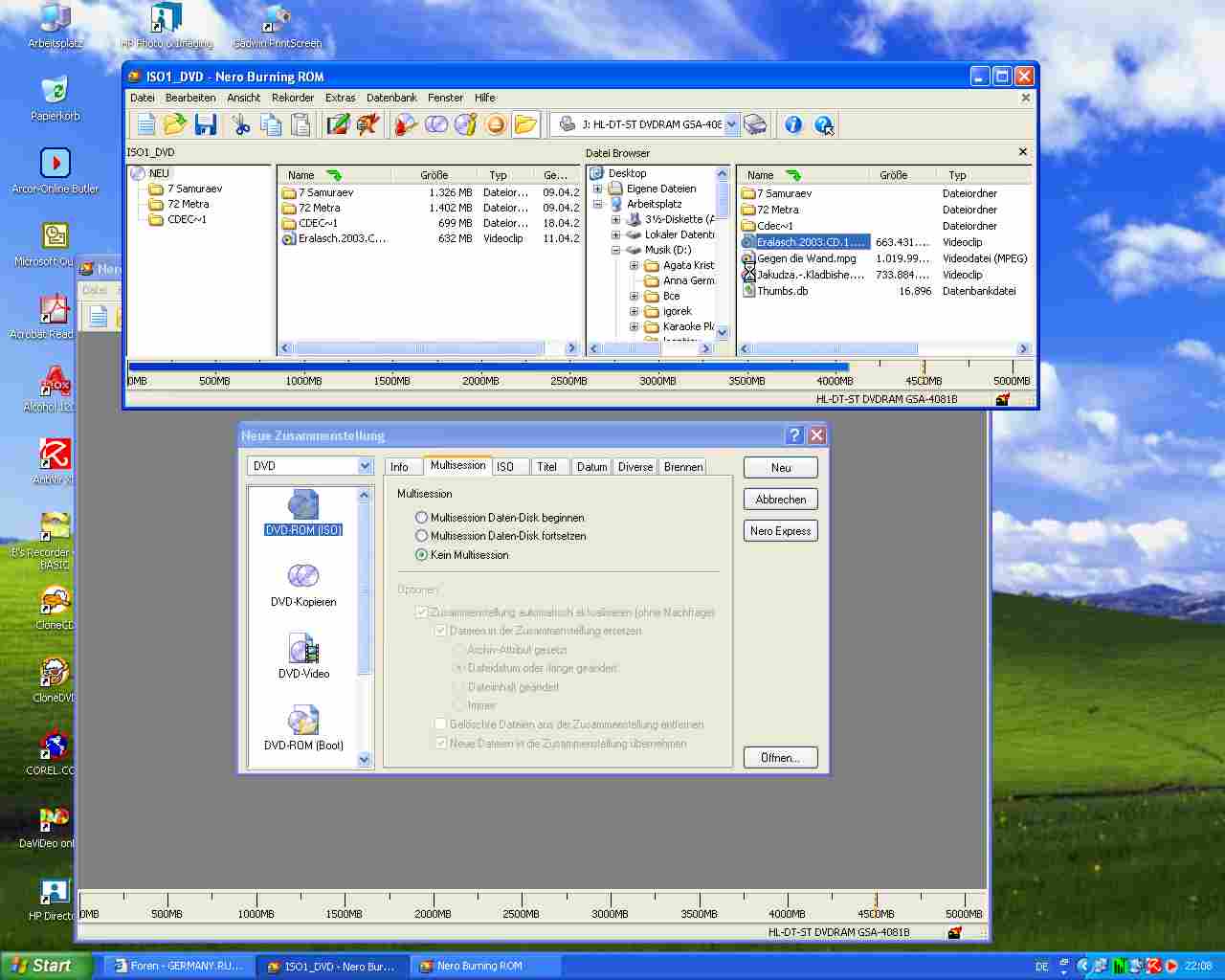Viewport: 1225px width, 980px height.
Task: Select DVD-Video compilation type
Action: point(303,657)
